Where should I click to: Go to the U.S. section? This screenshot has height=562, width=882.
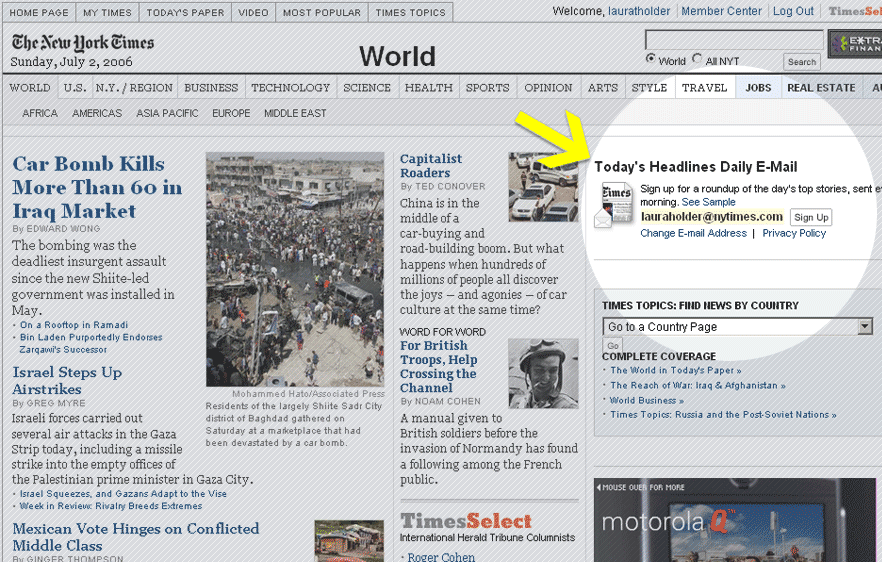74,88
